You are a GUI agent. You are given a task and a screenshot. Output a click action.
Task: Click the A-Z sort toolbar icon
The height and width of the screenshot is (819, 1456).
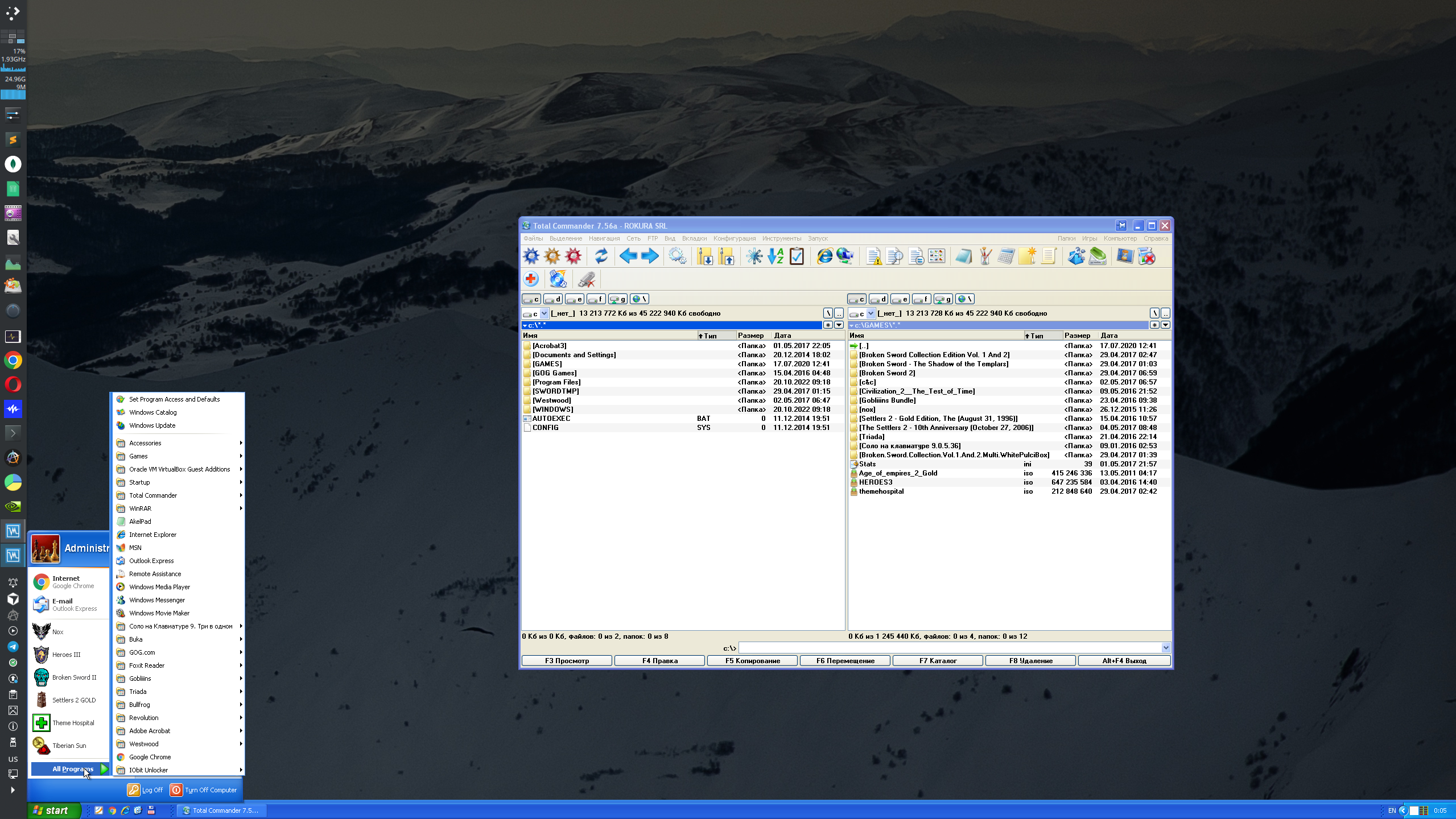[x=775, y=257]
